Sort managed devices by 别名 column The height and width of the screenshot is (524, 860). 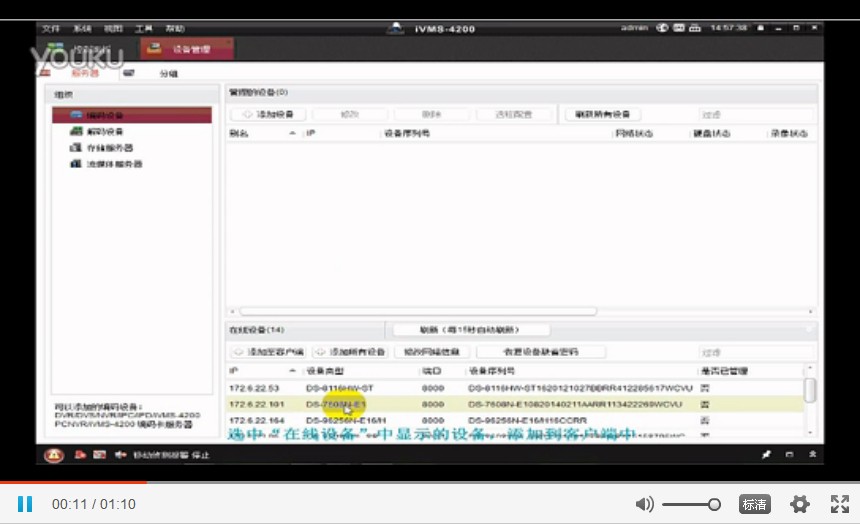[239, 133]
